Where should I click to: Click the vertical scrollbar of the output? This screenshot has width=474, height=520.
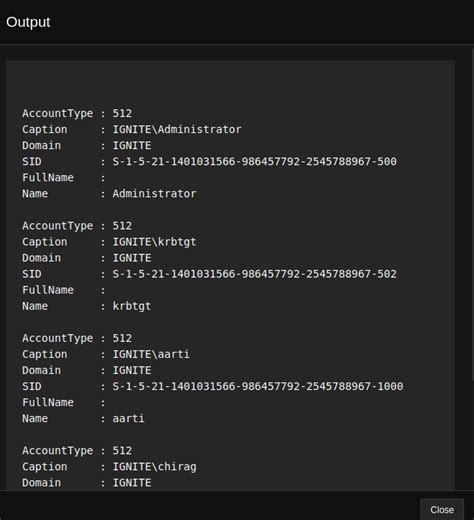[x=472, y=213]
